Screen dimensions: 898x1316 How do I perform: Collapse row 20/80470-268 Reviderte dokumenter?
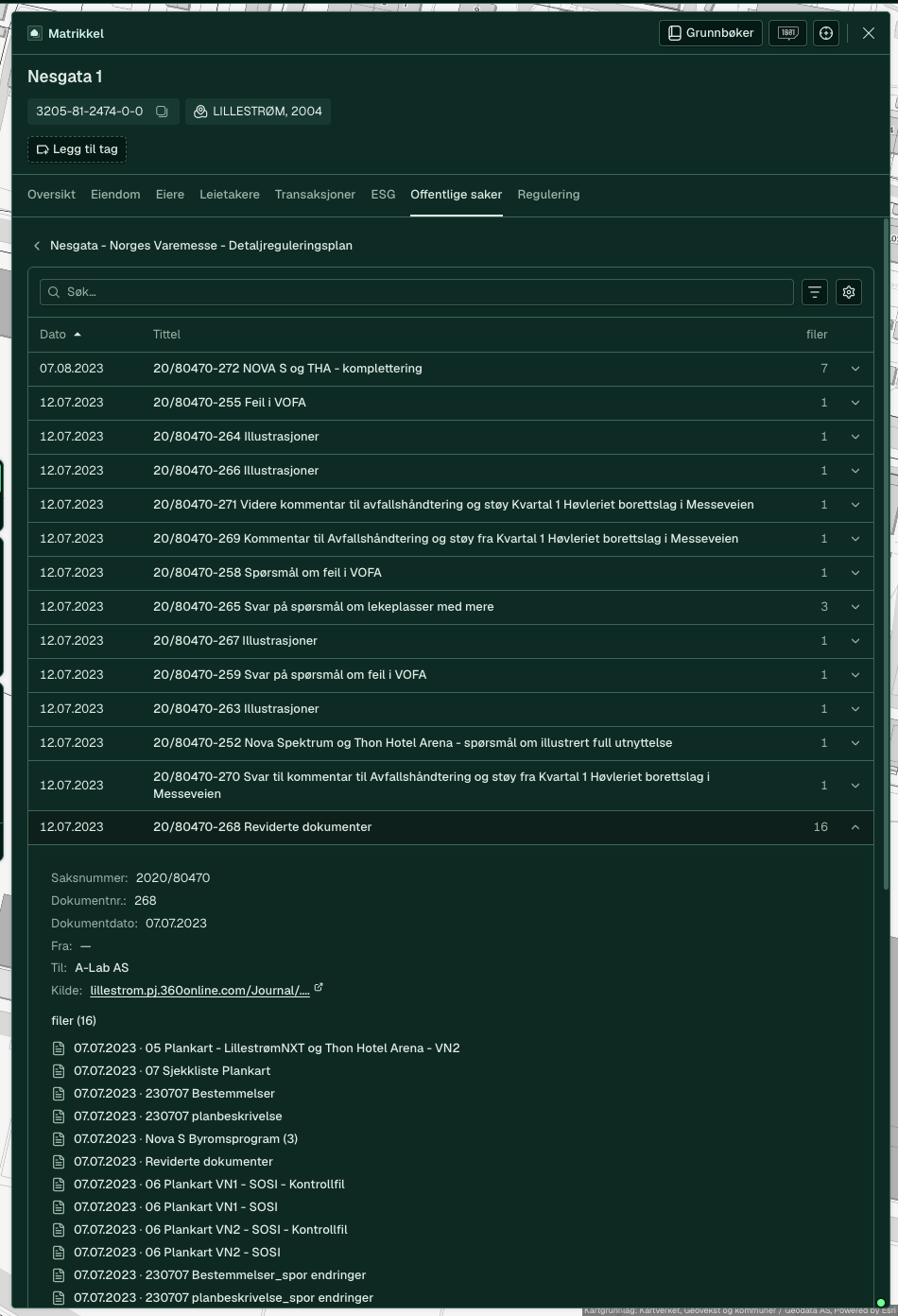(x=855, y=827)
